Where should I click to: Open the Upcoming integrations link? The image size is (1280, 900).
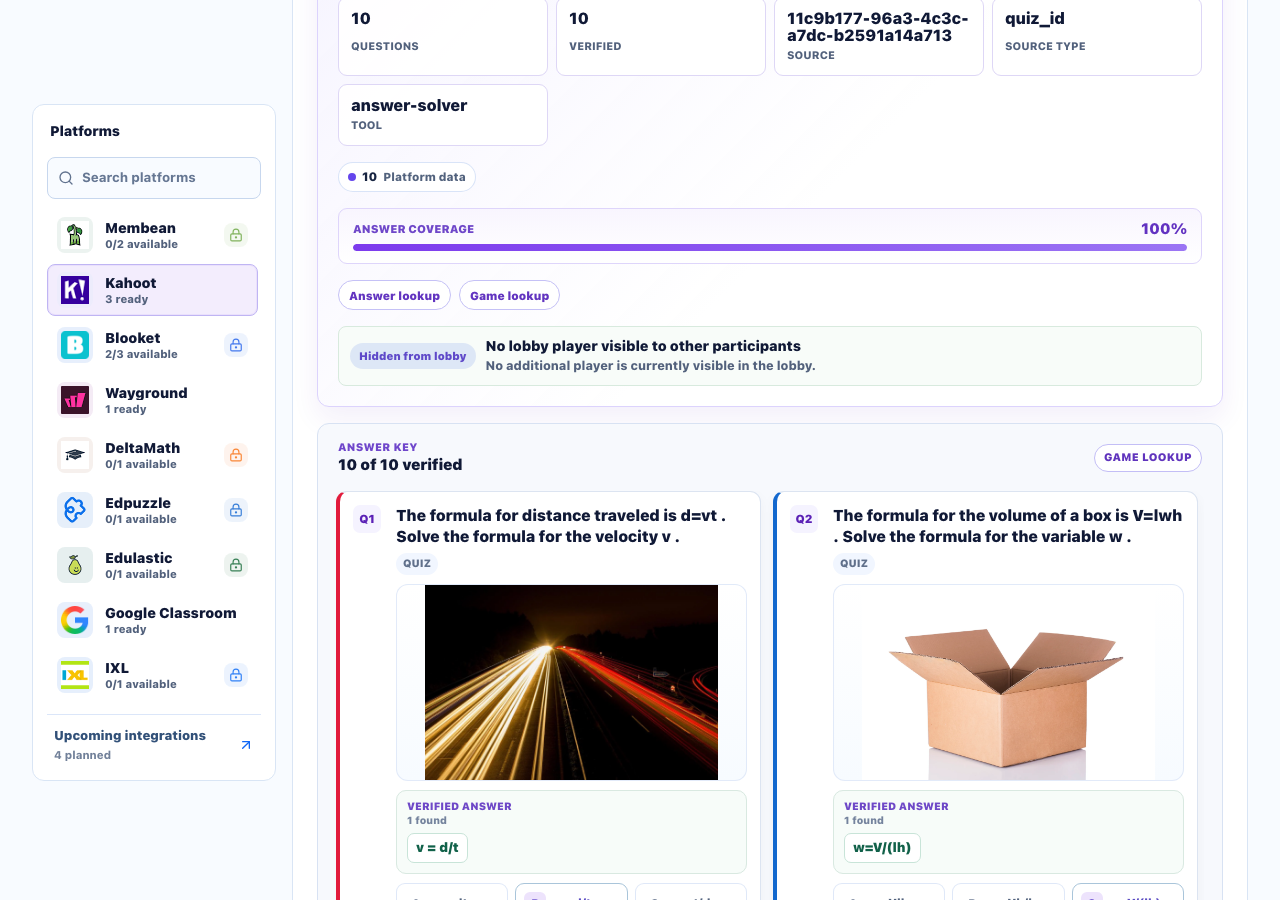[154, 745]
